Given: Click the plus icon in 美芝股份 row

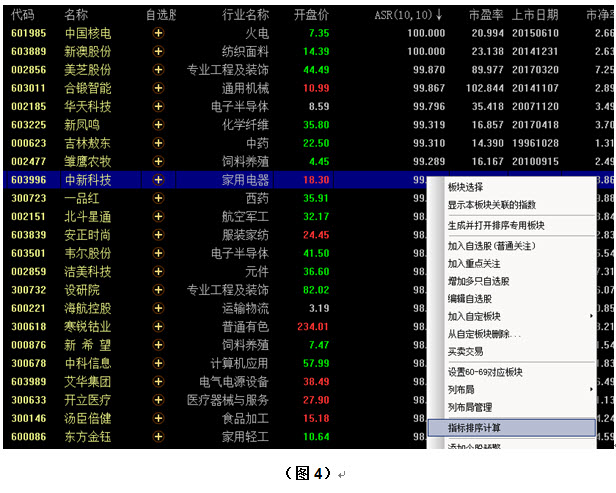Looking at the screenshot, I should 158,70.
